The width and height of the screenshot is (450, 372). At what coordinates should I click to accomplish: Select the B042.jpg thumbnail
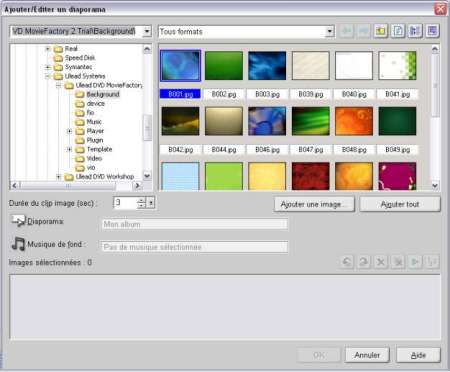[x=180, y=121]
